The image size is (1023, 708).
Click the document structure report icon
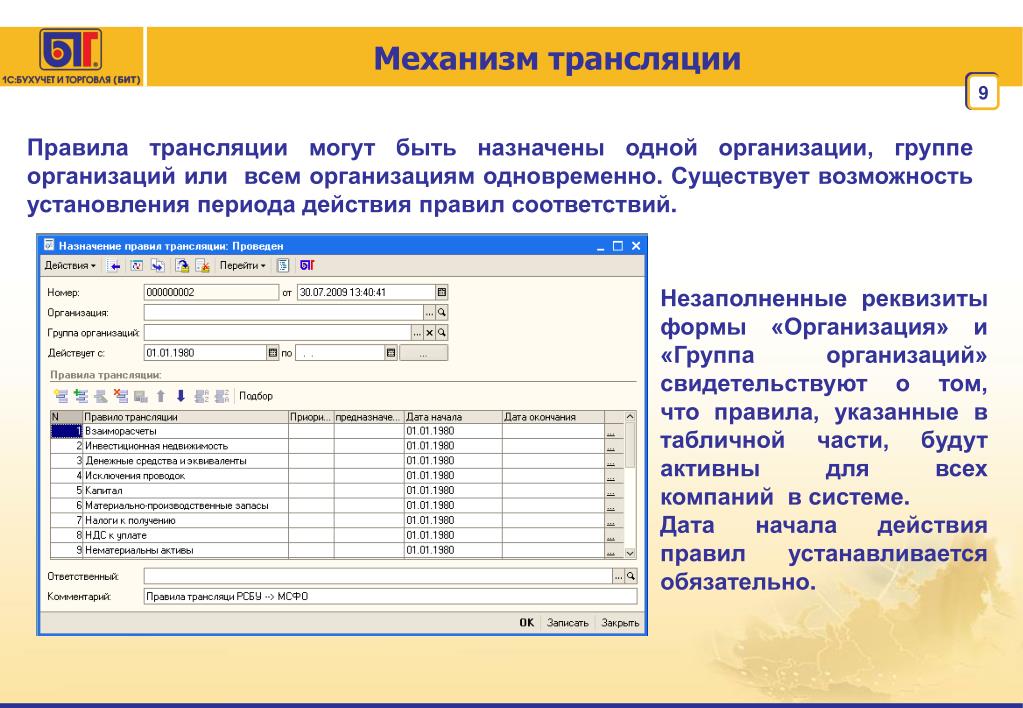(283, 266)
